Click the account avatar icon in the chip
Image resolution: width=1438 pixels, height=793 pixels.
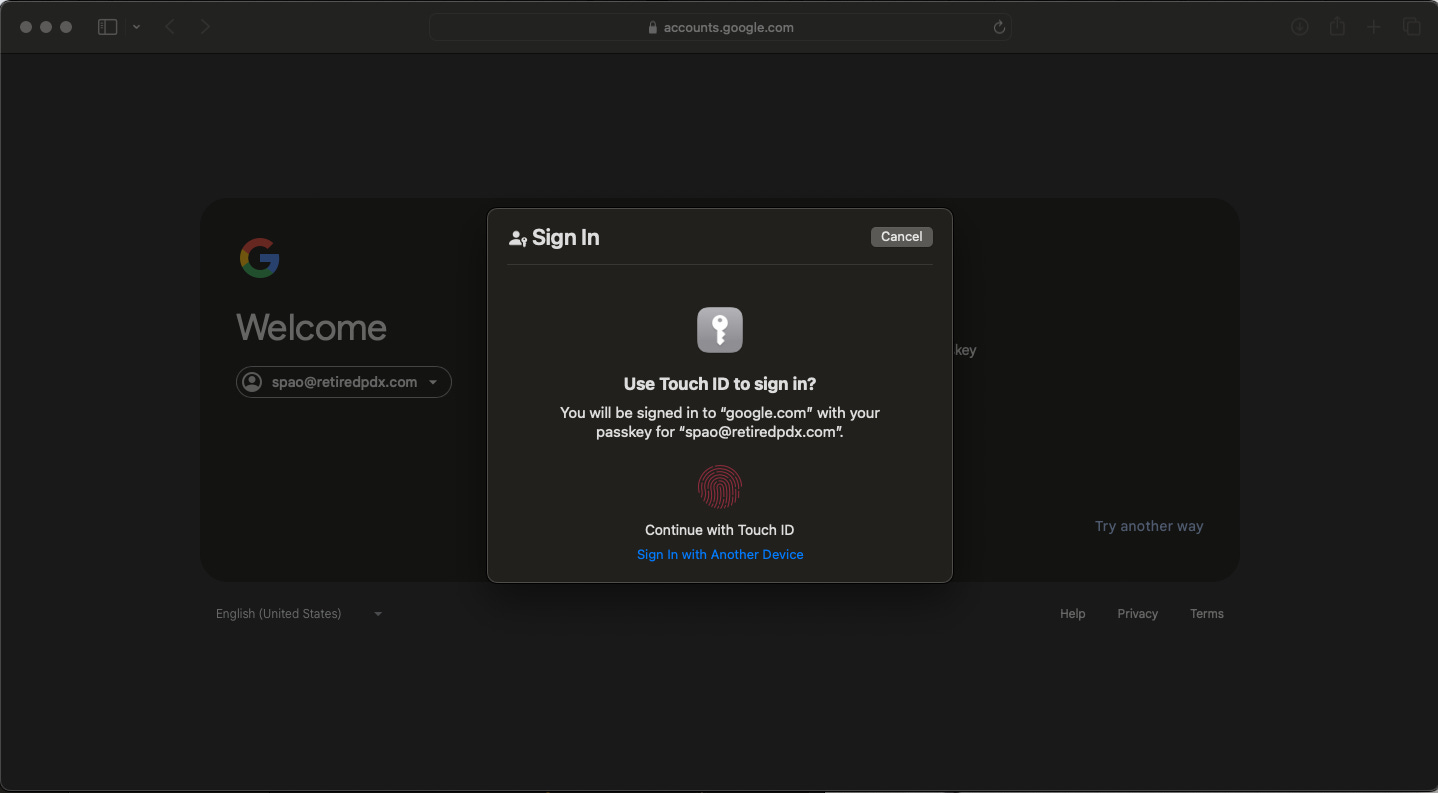[x=253, y=382]
